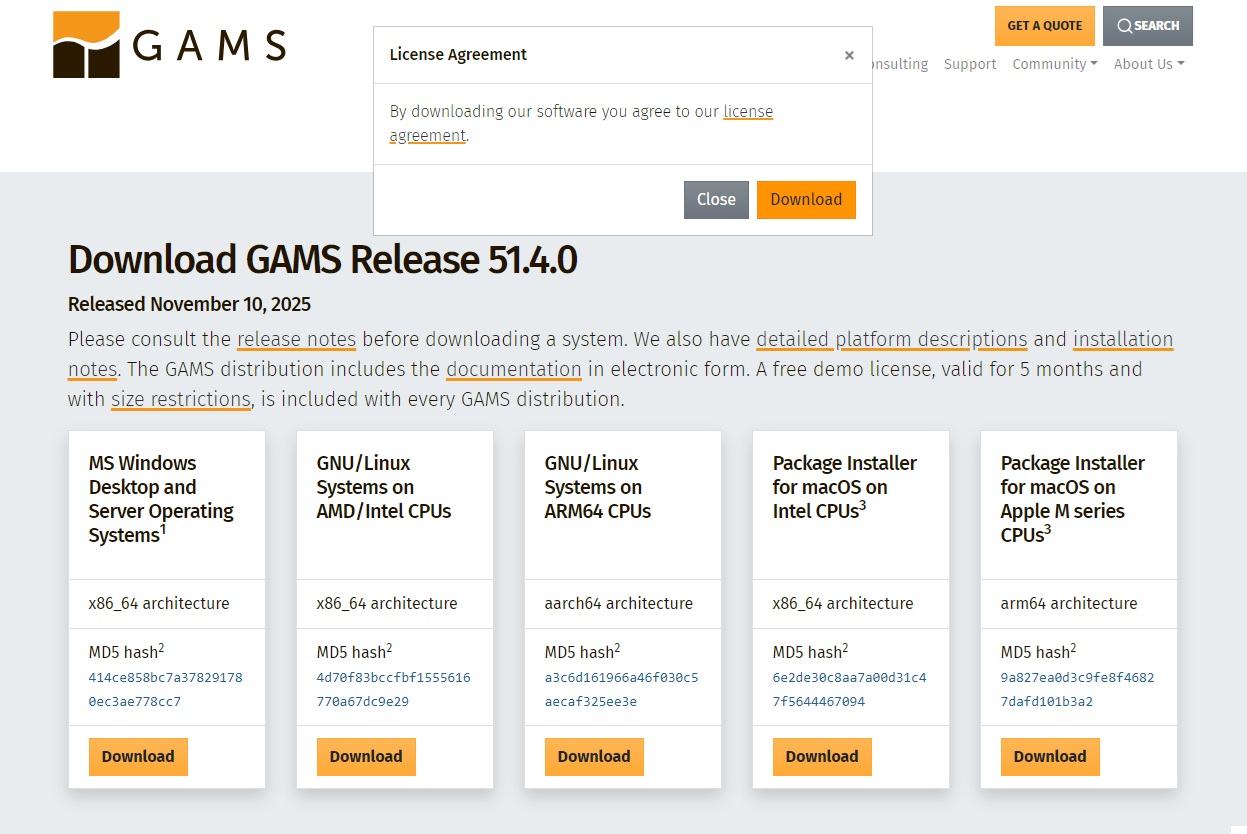Download GNU/Linux AMD/Intel build
The image size is (1247, 834).
point(366,757)
